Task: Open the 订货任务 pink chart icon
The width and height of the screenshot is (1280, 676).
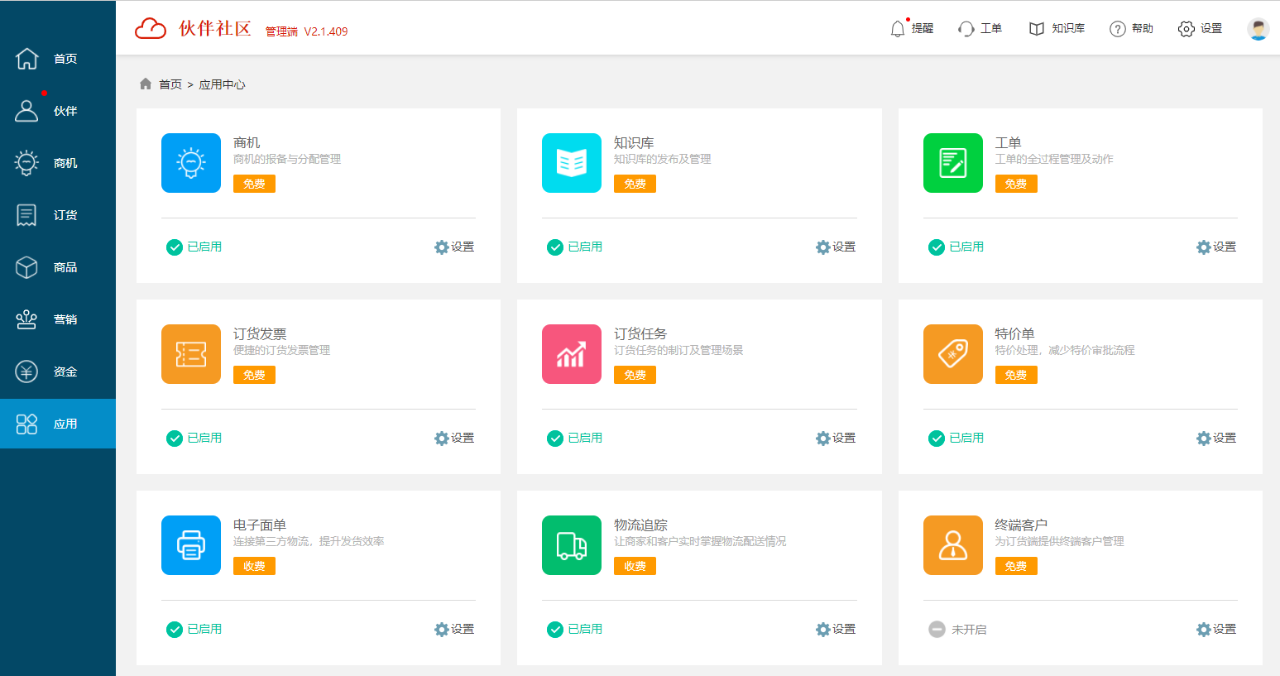Action: coord(571,354)
